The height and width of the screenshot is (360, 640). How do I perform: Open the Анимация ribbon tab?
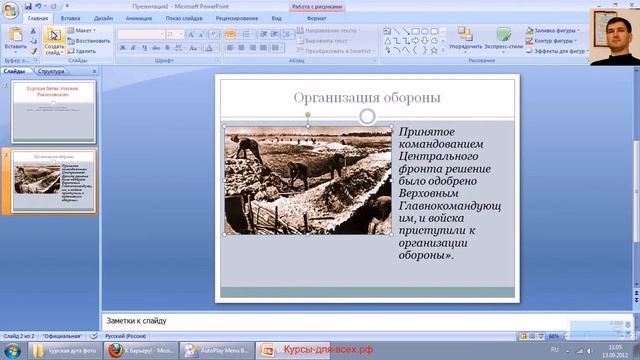pos(139,18)
